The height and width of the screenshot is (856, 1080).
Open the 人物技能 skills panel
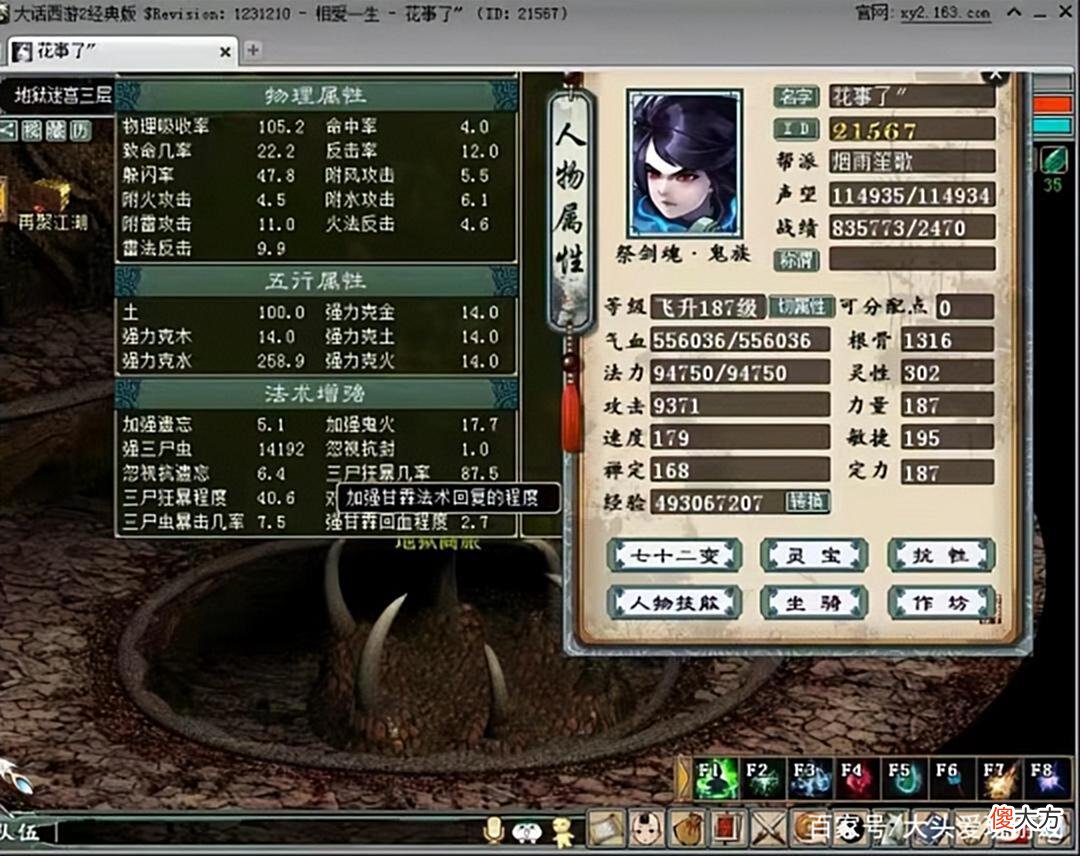tap(674, 603)
